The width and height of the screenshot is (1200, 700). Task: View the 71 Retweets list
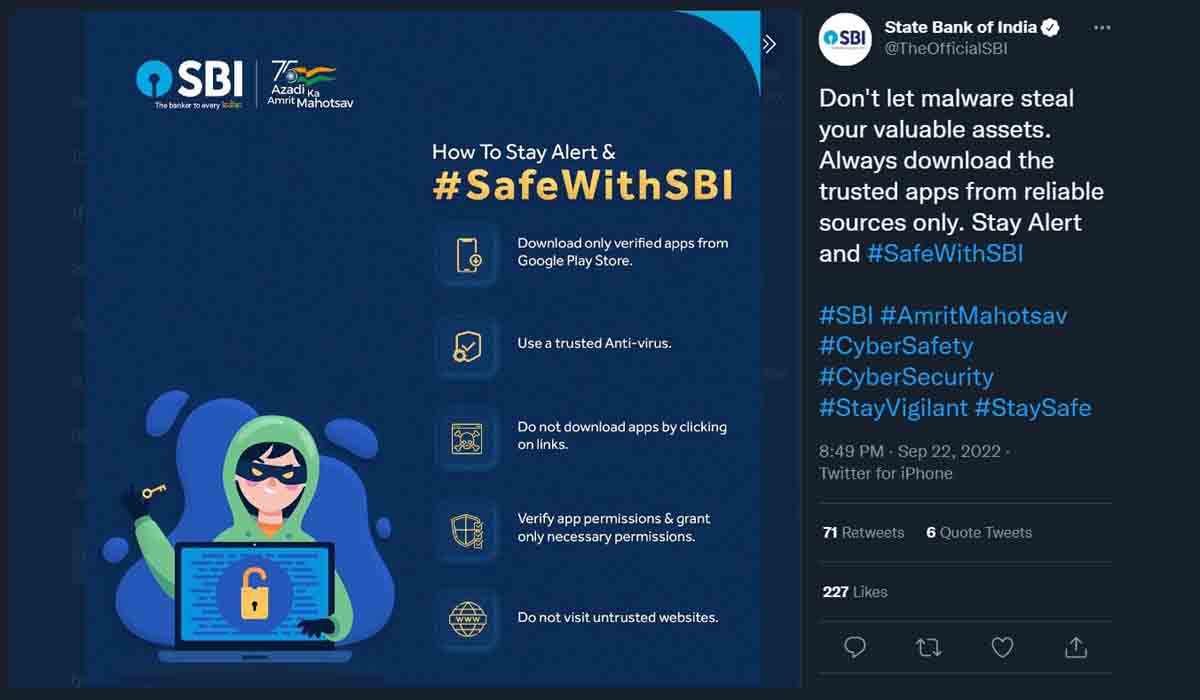coord(863,532)
